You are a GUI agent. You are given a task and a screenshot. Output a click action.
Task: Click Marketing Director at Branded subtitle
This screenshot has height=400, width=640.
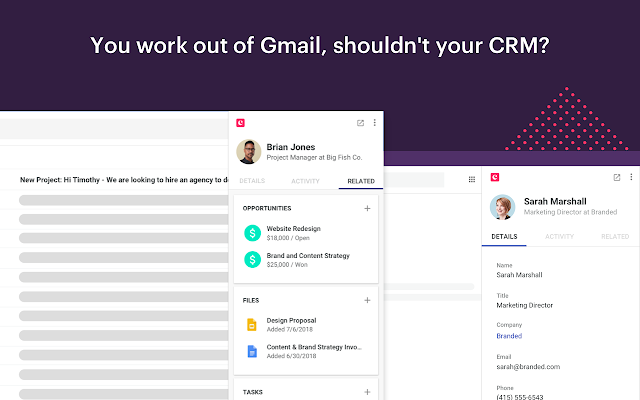click(x=570, y=212)
